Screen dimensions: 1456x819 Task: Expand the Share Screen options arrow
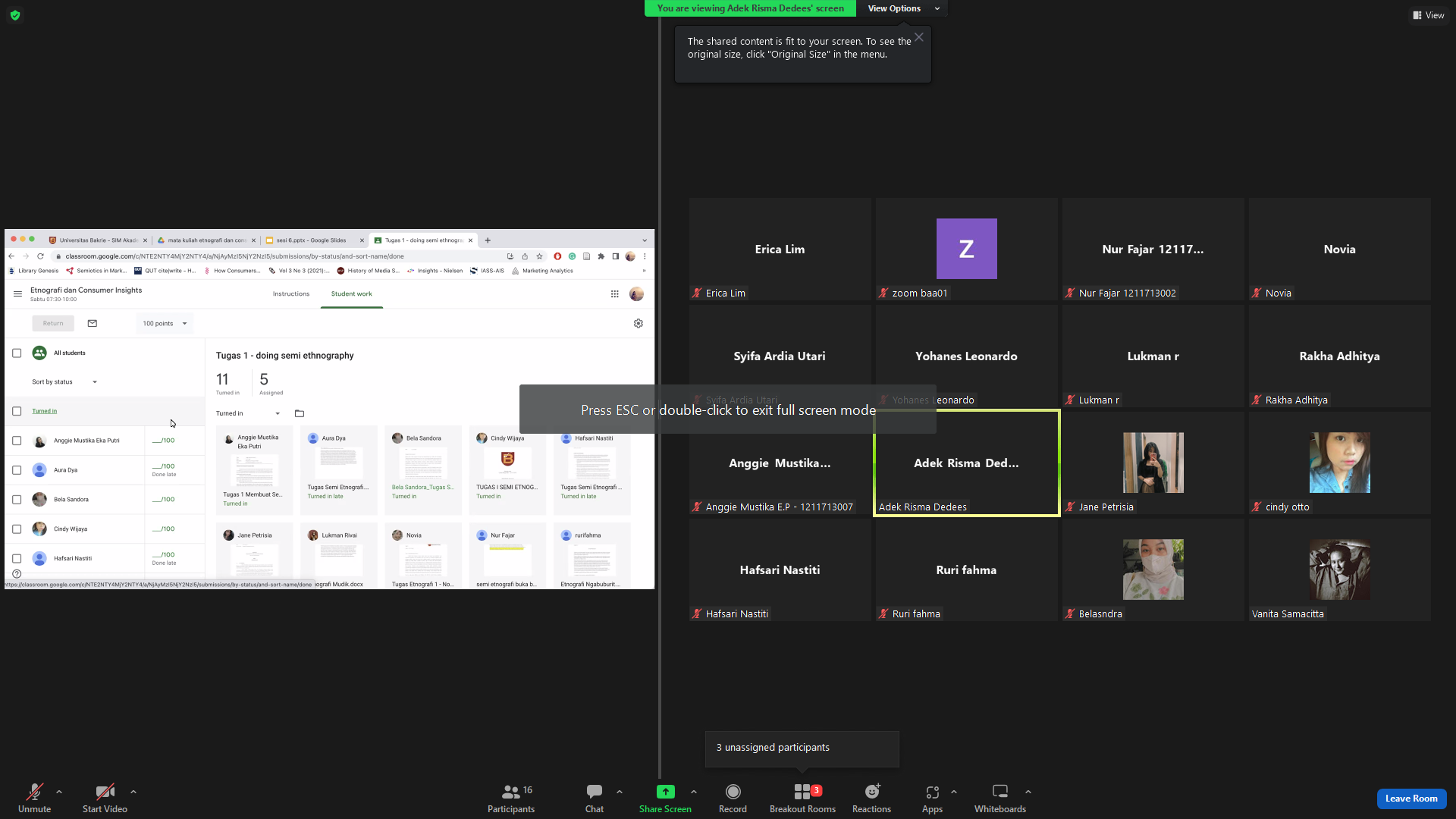point(694,792)
